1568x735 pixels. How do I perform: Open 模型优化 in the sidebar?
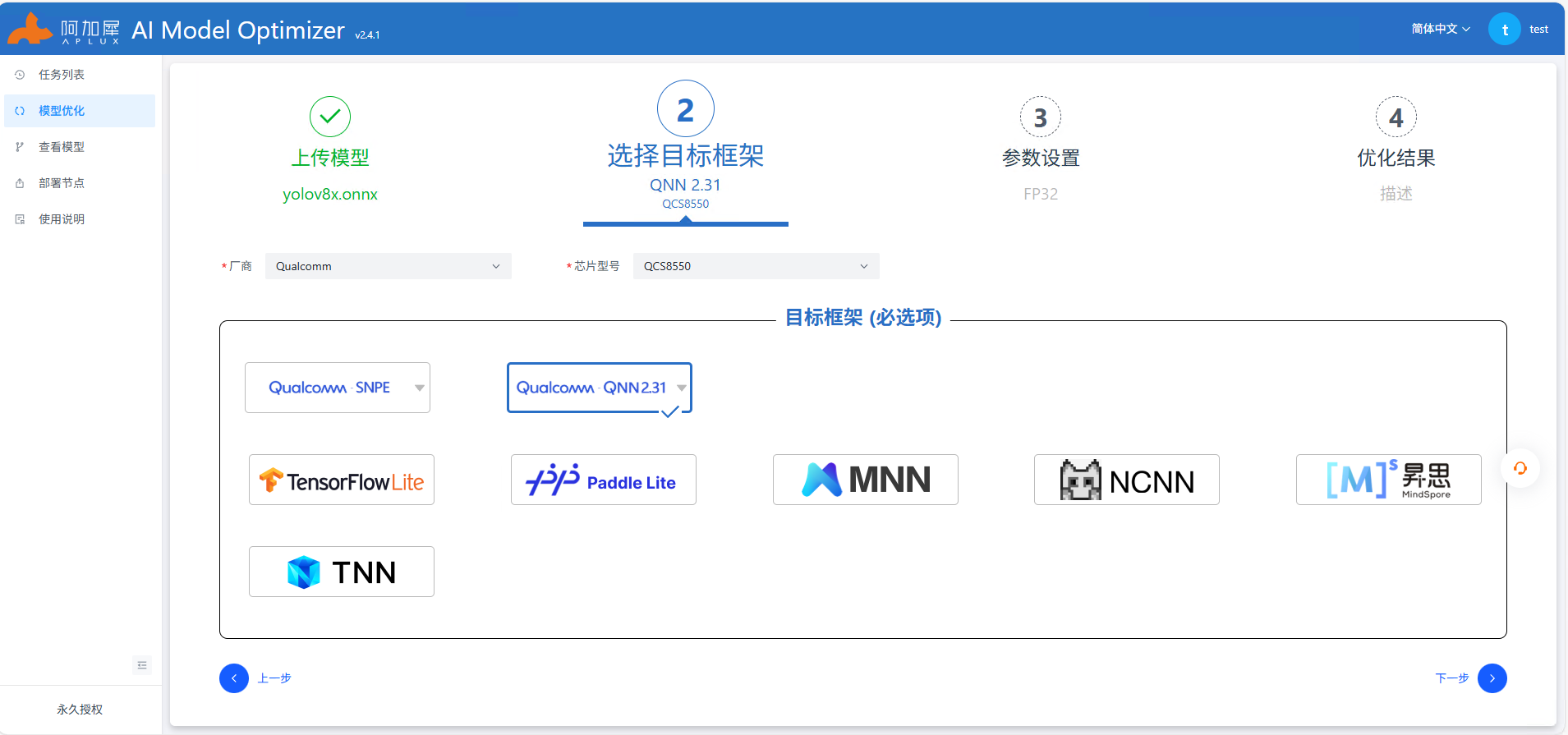(x=80, y=111)
